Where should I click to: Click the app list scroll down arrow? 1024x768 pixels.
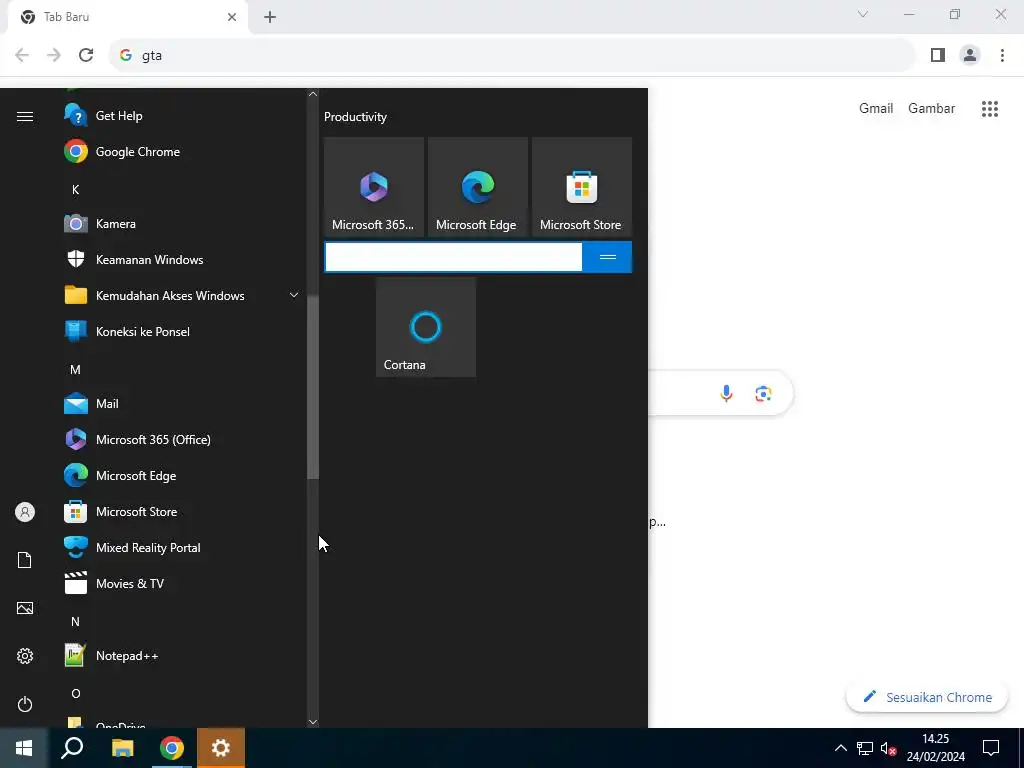(313, 722)
